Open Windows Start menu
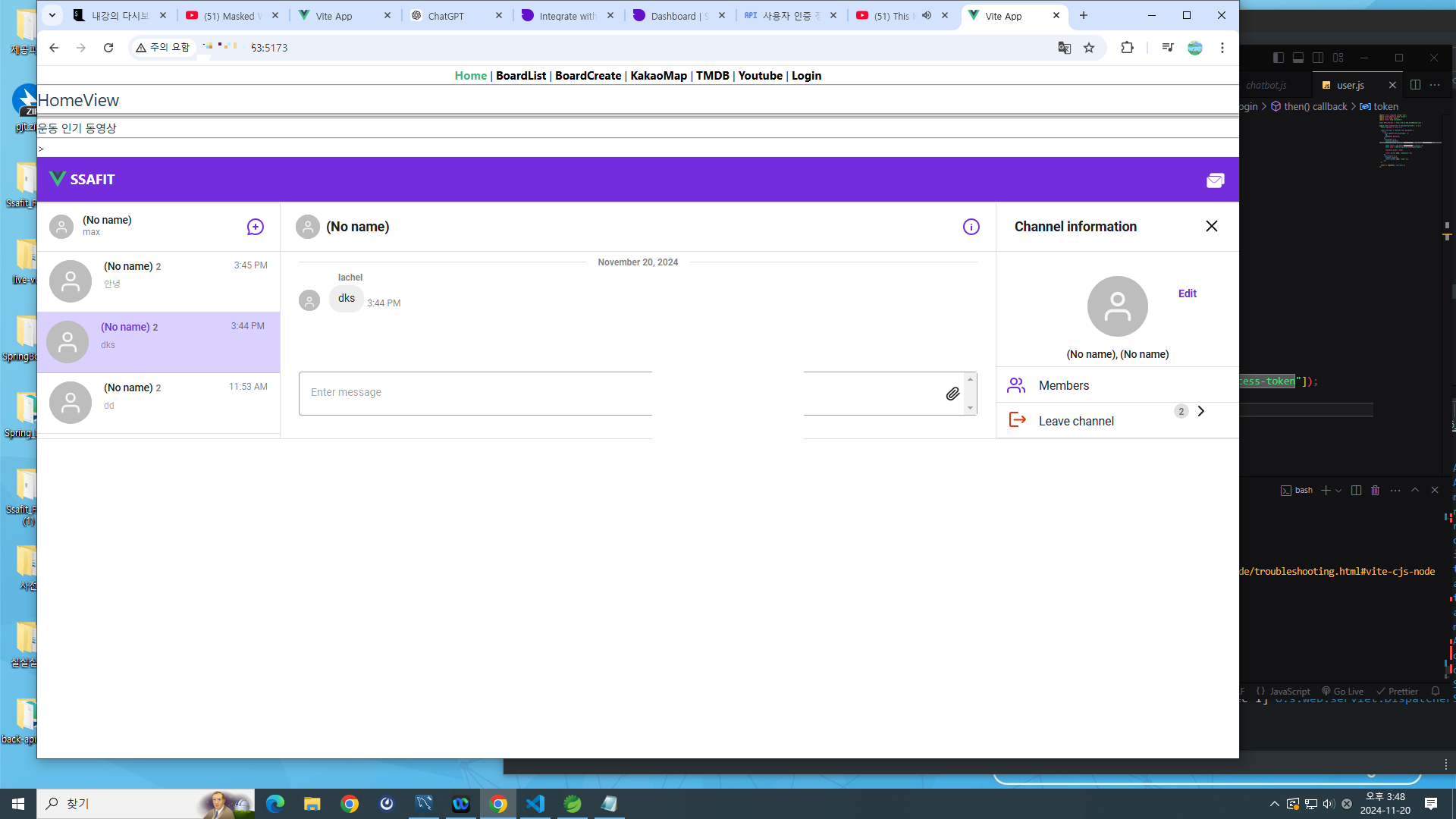Viewport: 1456px width, 819px height. (x=18, y=803)
